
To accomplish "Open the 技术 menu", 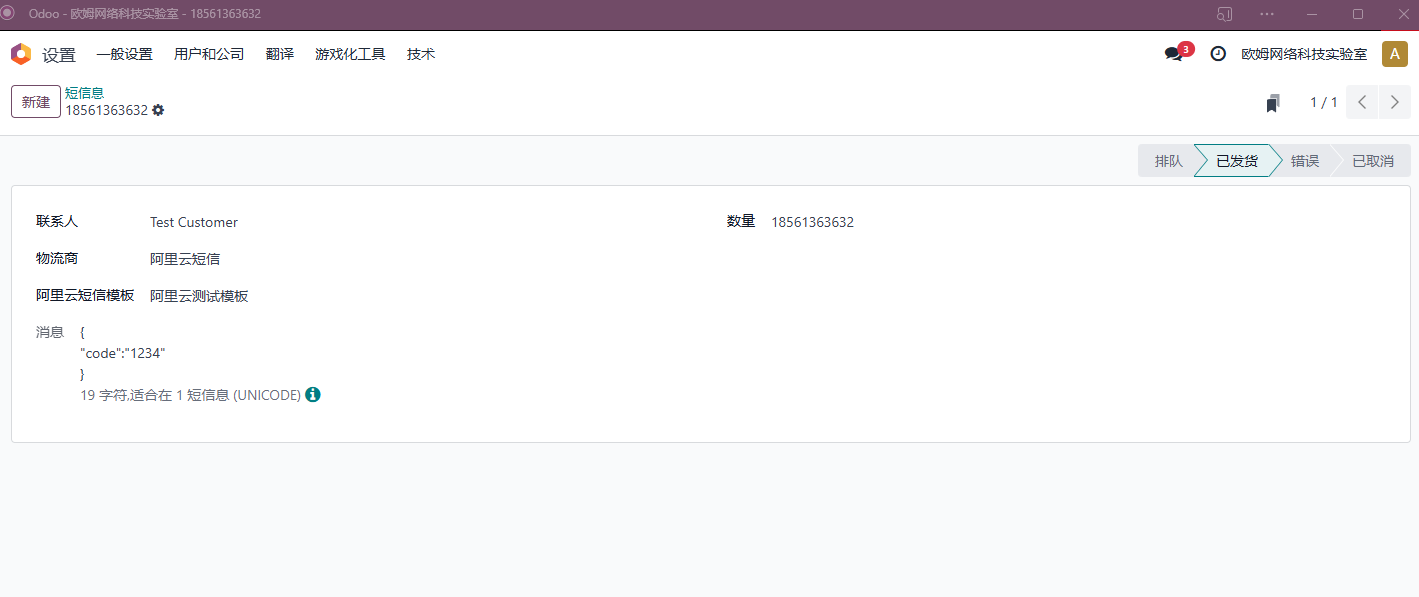I will tap(421, 54).
